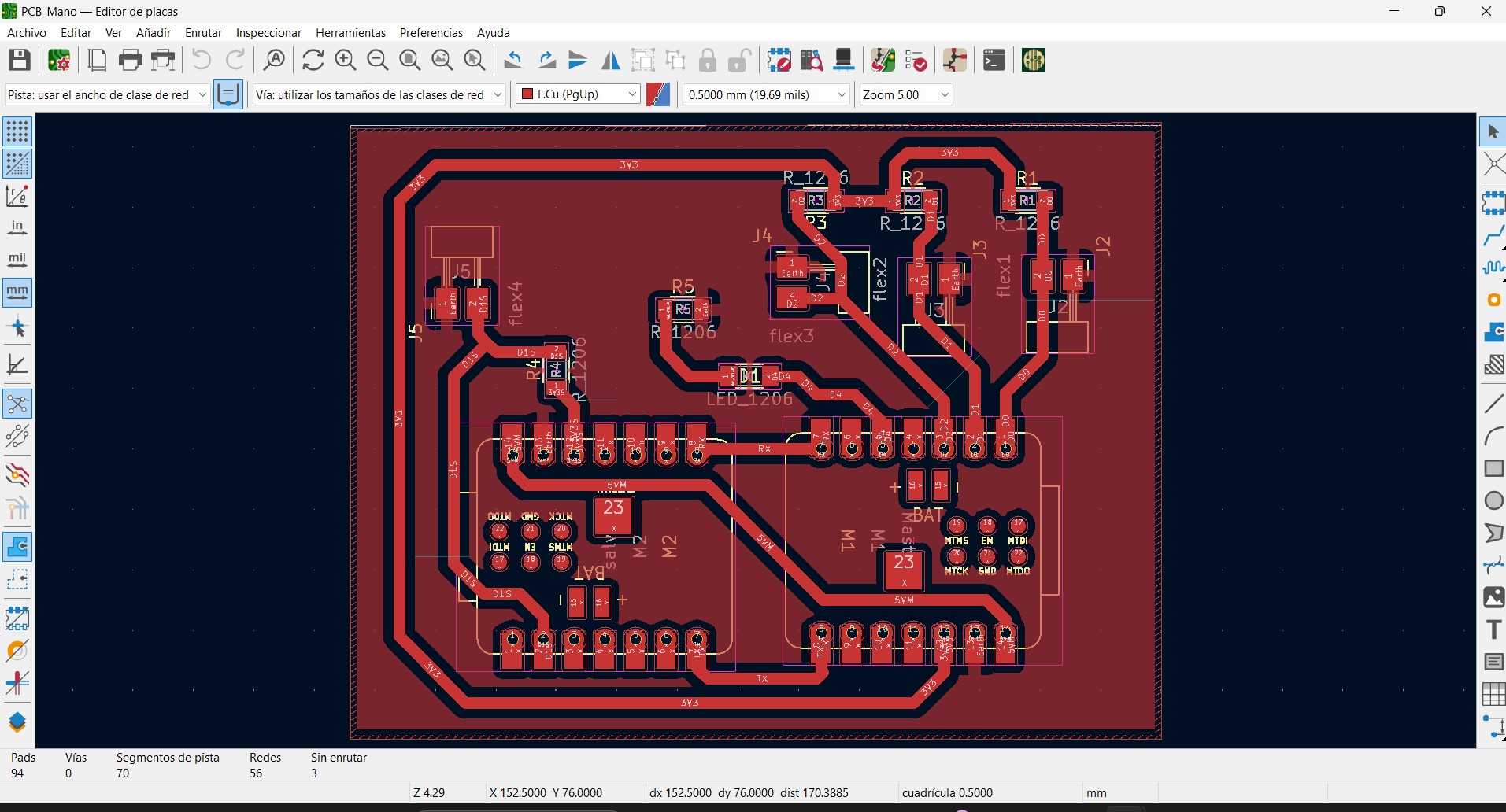Click the R5 resistor footprint on the board
The image size is (1506, 812).
[x=683, y=309]
